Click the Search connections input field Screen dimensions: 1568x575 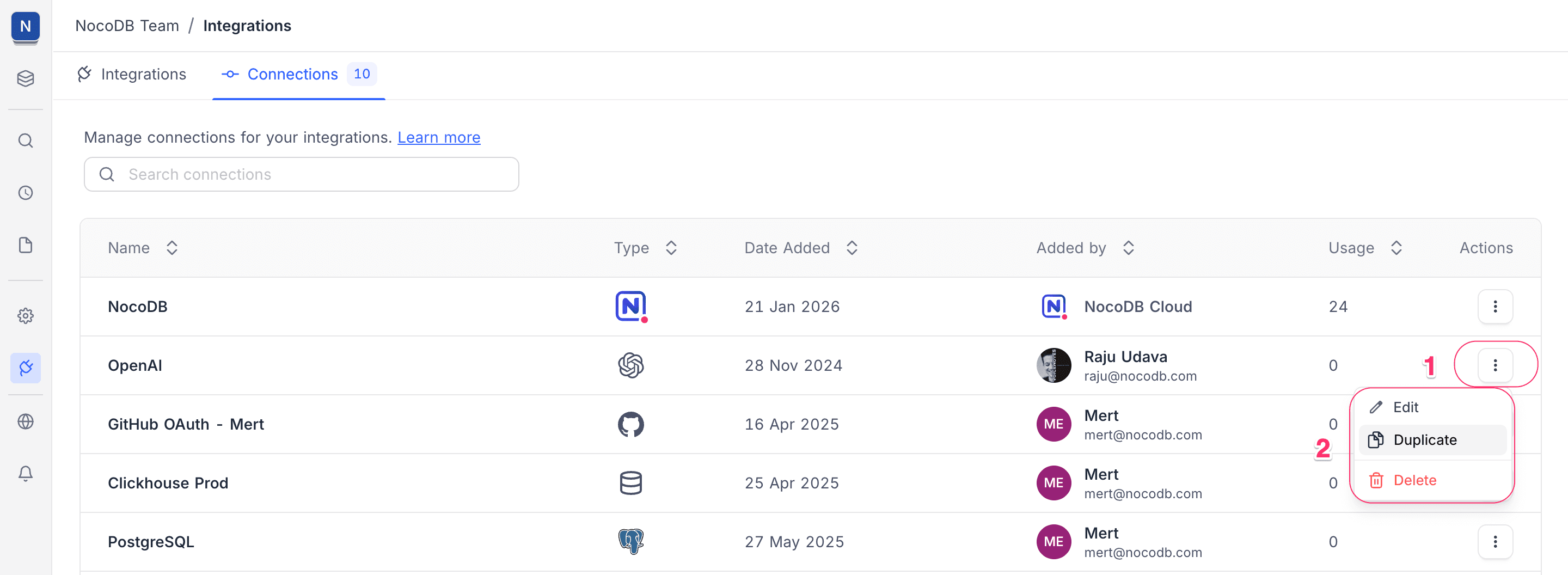pos(302,175)
